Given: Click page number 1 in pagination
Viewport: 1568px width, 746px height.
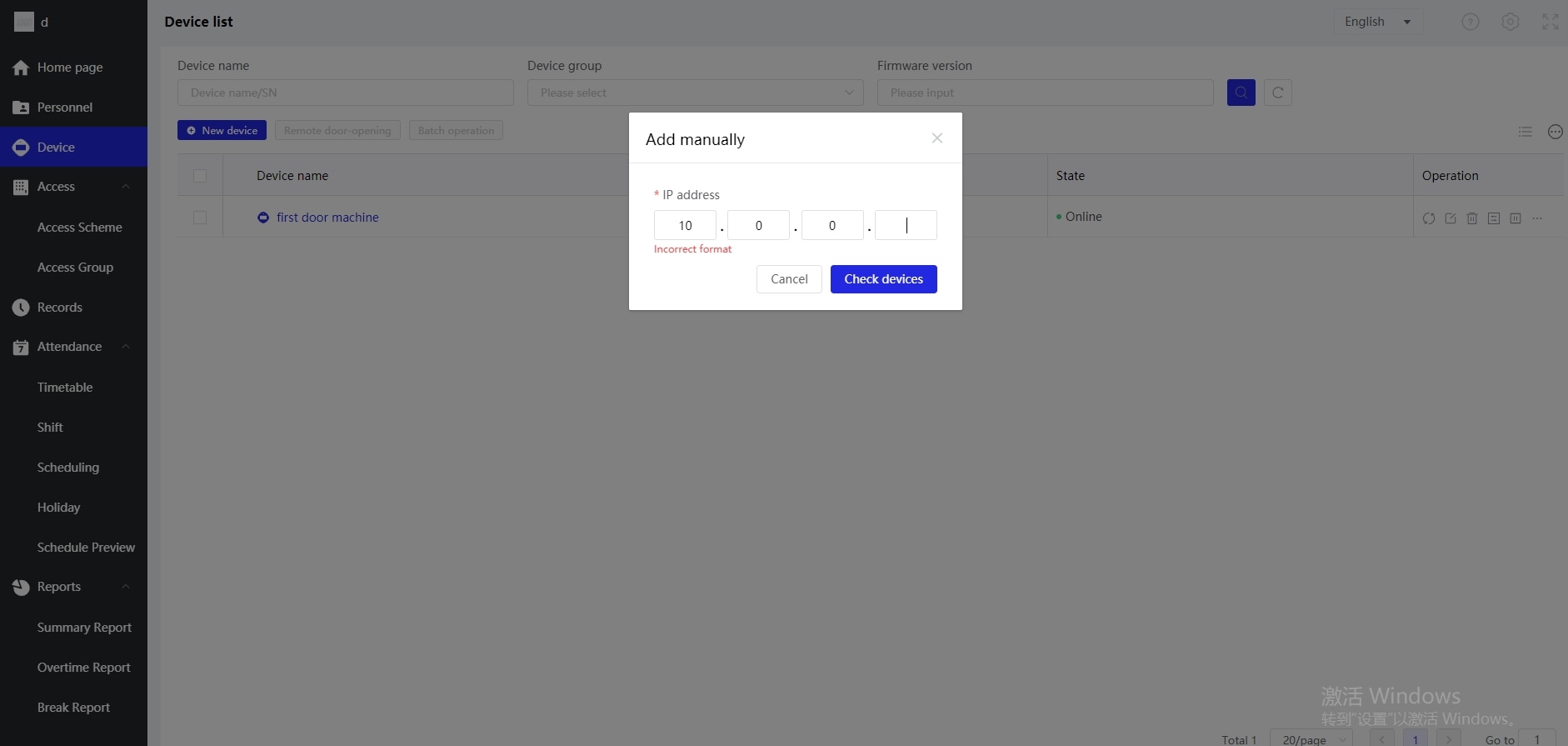Looking at the screenshot, I should 1416,738.
